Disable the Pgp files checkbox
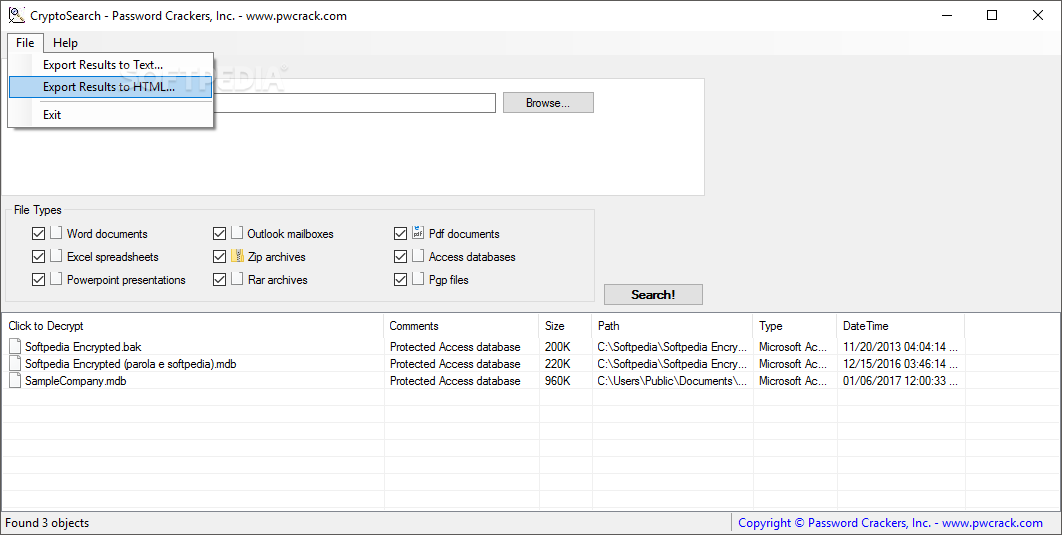This screenshot has height=535, width=1062. [400, 280]
